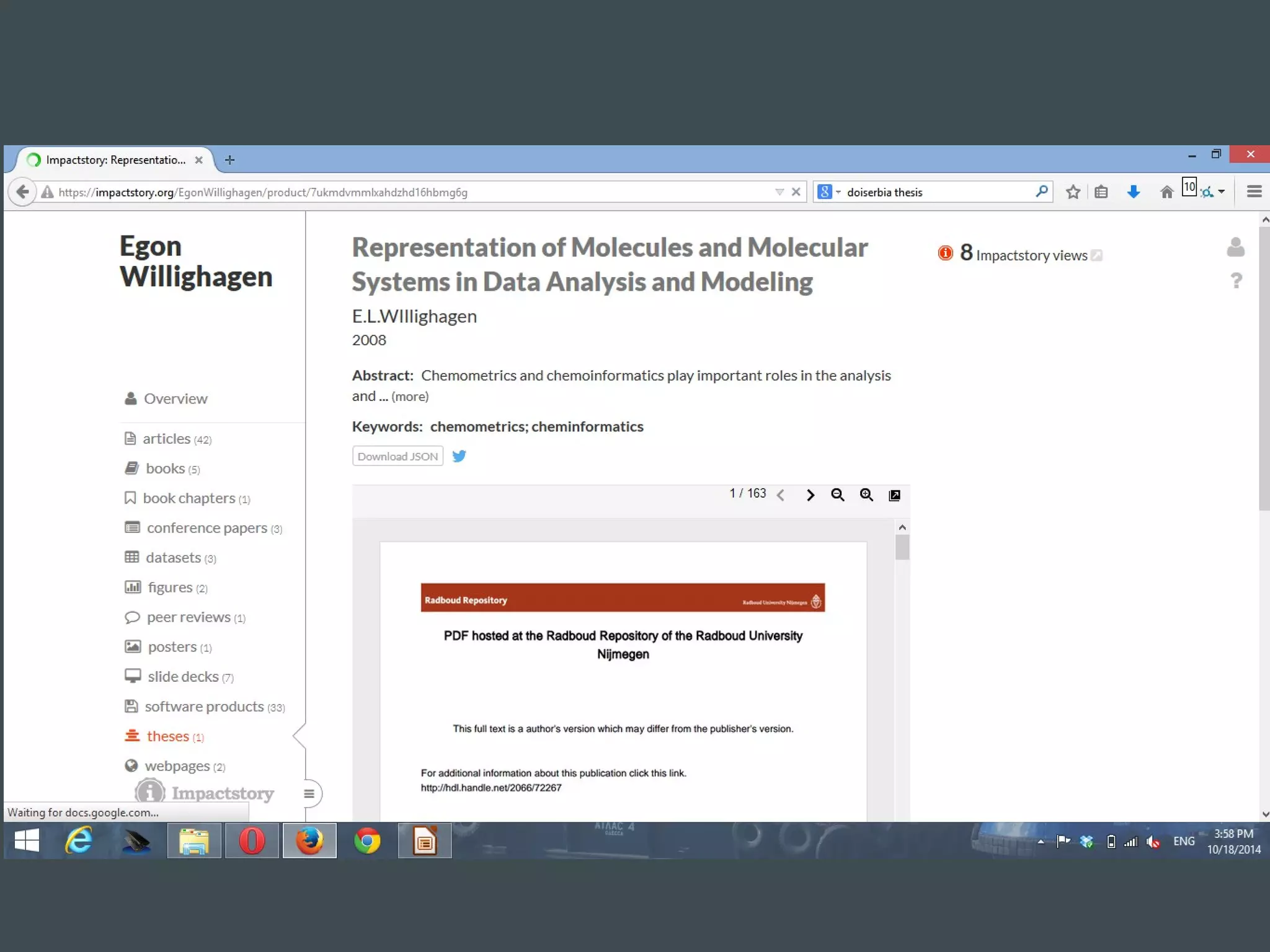Click the PDF viewer scrollbar thumb

902,548
